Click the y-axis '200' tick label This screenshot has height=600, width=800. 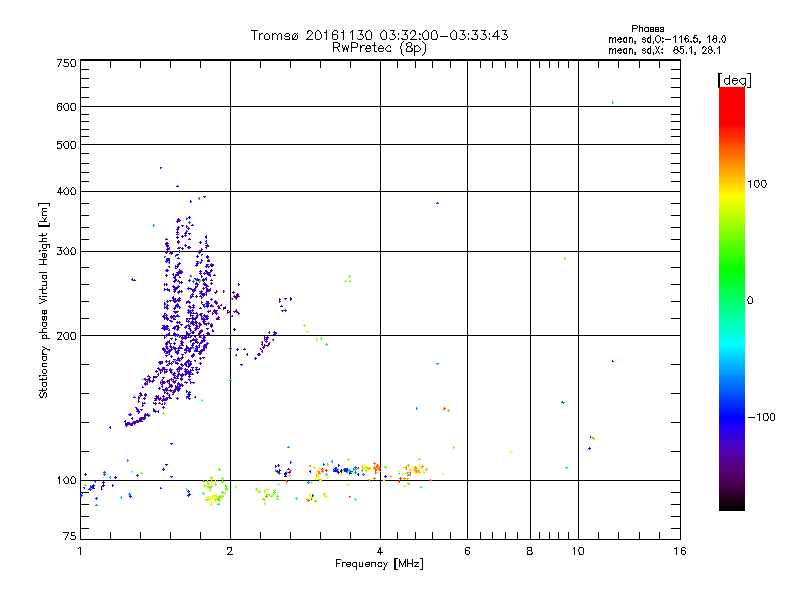pyautogui.click(x=66, y=336)
